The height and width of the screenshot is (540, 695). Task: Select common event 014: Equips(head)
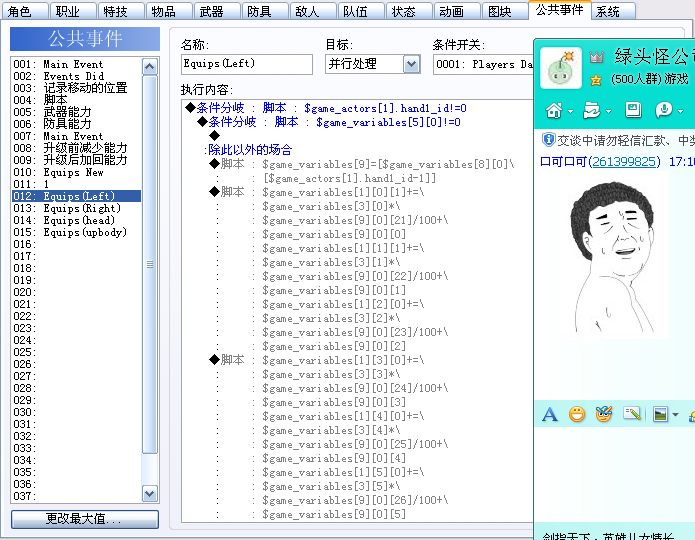[x=76, y=220]
